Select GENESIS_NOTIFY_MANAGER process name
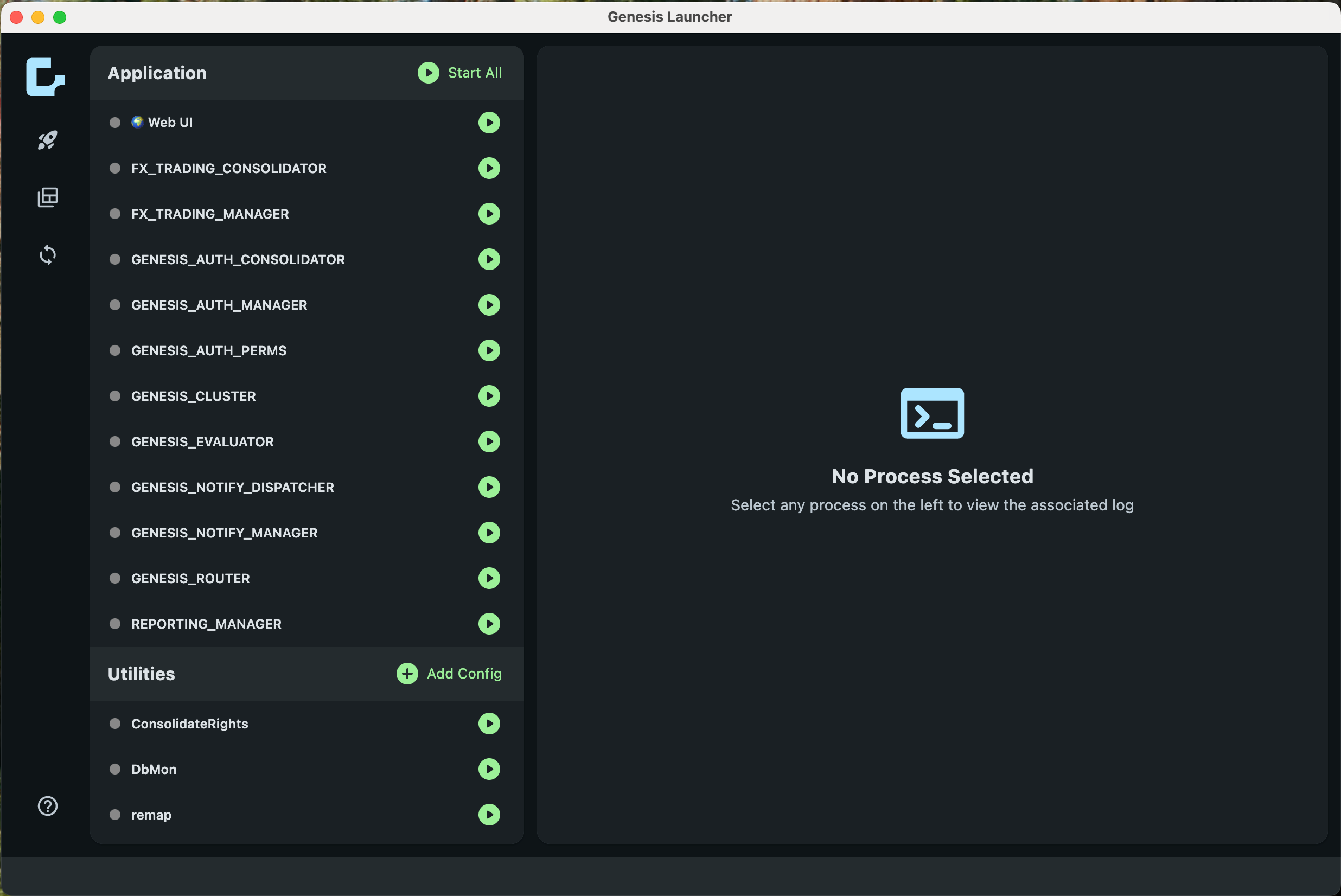 pyautogui.click(x=225, y=533)
